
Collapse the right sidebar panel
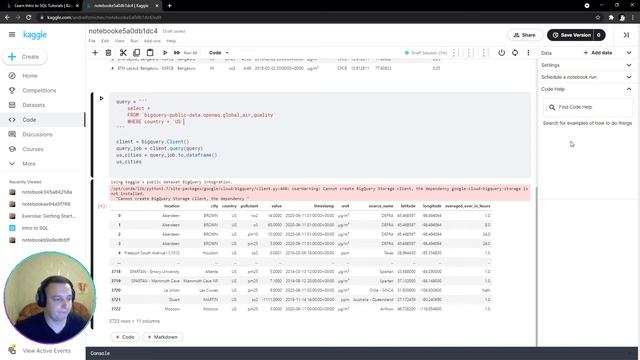tap(626, 35)
